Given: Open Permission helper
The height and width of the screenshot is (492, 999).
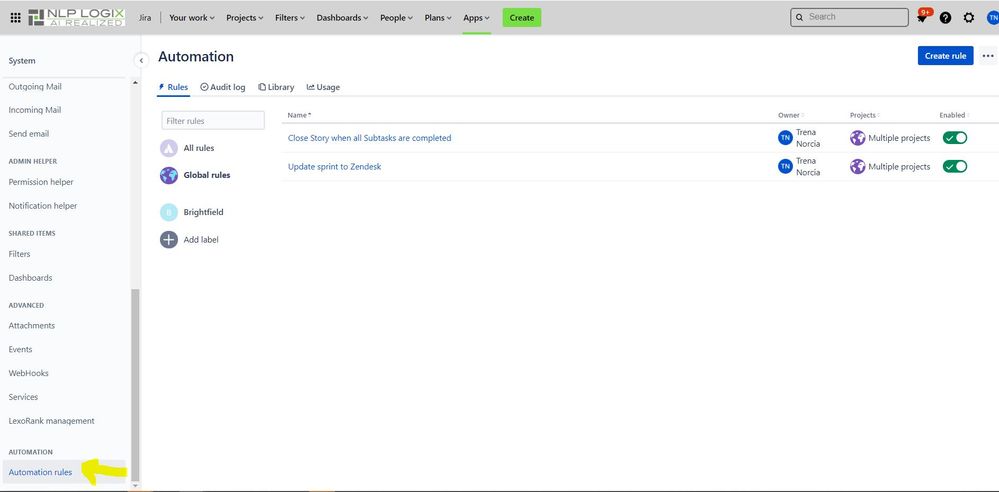Looking at the screenshot, I should [41, 182].
